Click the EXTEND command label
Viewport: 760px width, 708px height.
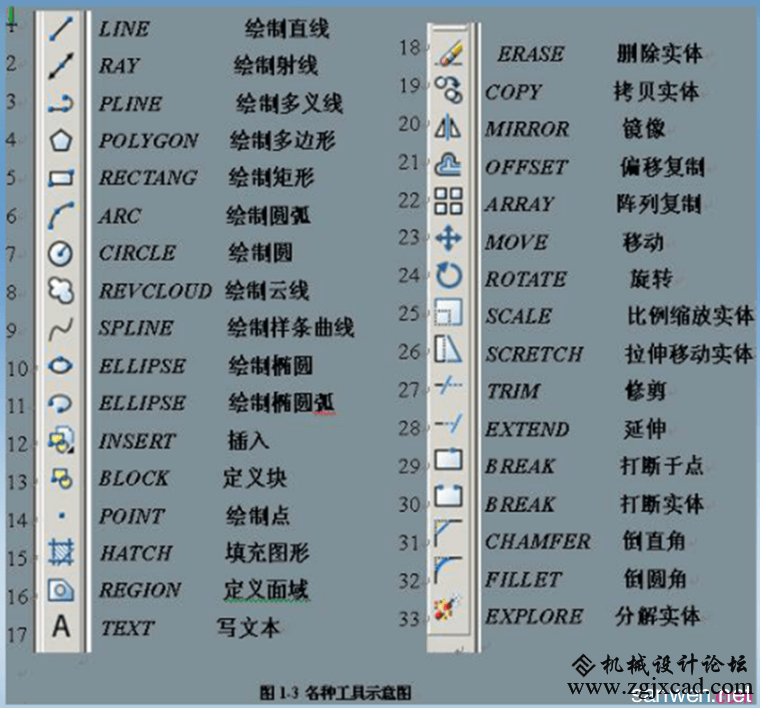527,429
